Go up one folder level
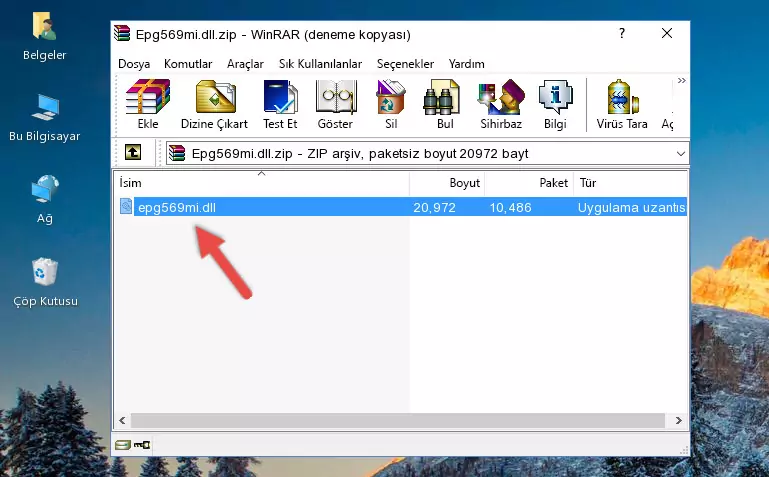Viewport: 769px width, 477px height. (x=133, y=152)
